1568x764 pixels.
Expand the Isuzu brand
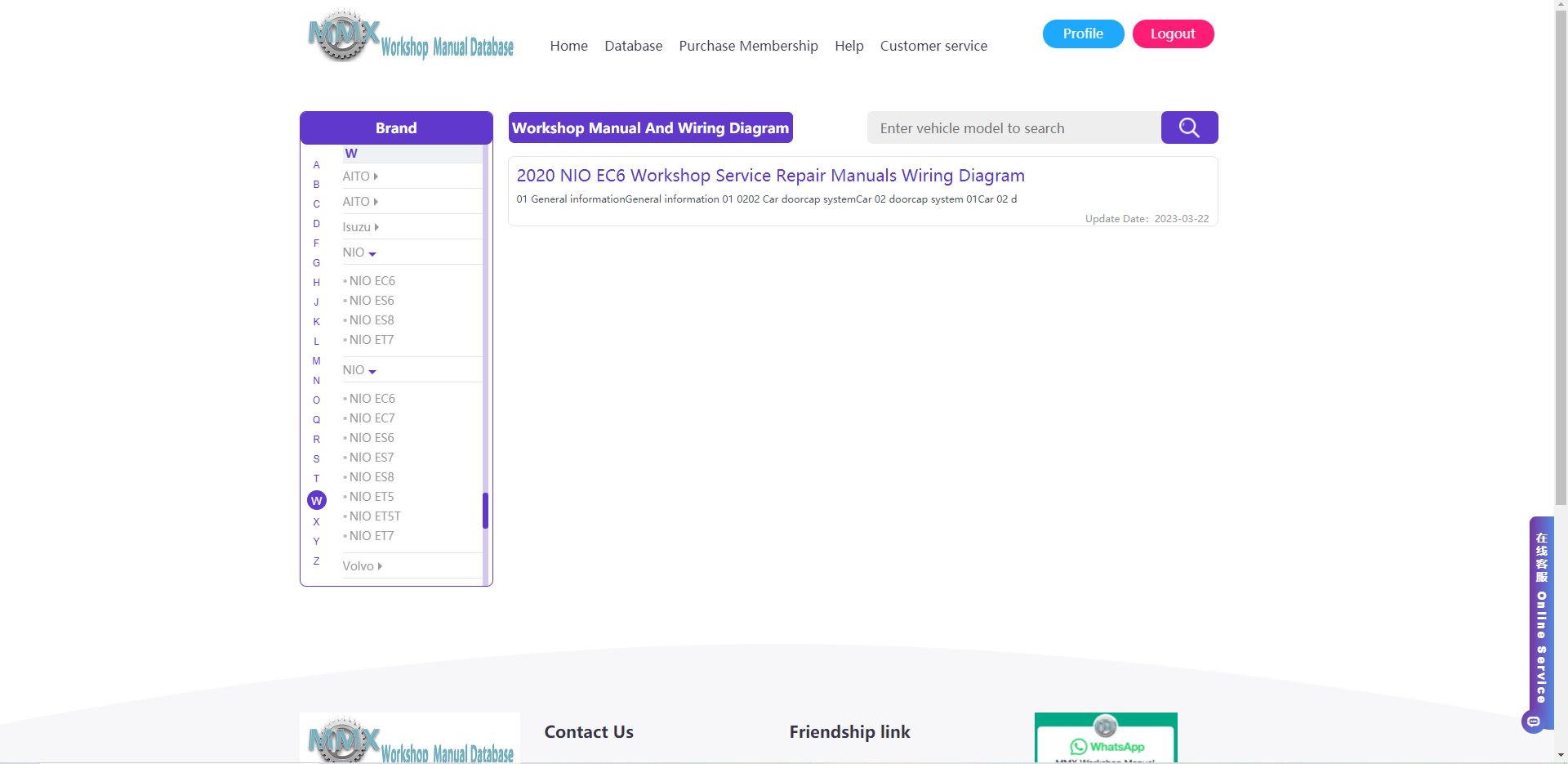pos(360,227)
